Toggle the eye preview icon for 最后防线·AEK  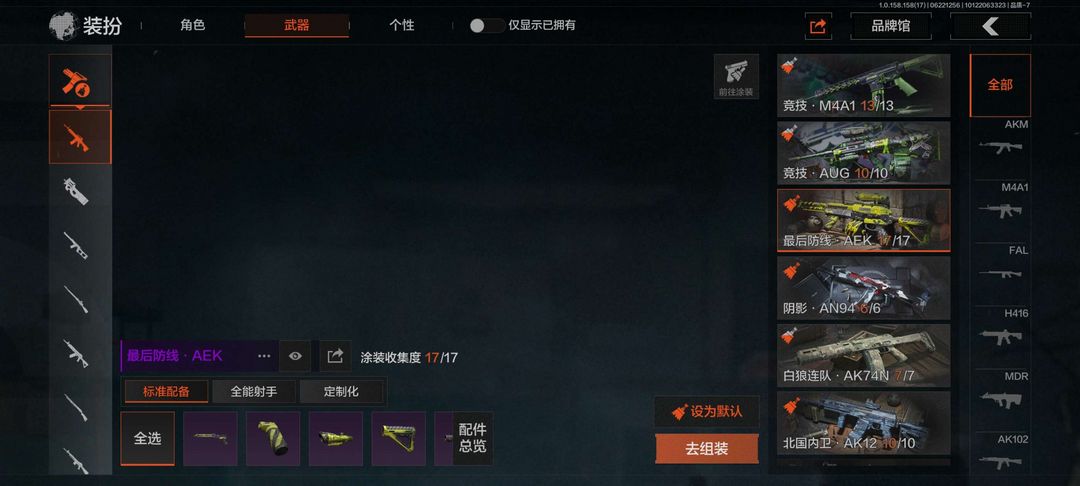point(295,356)
